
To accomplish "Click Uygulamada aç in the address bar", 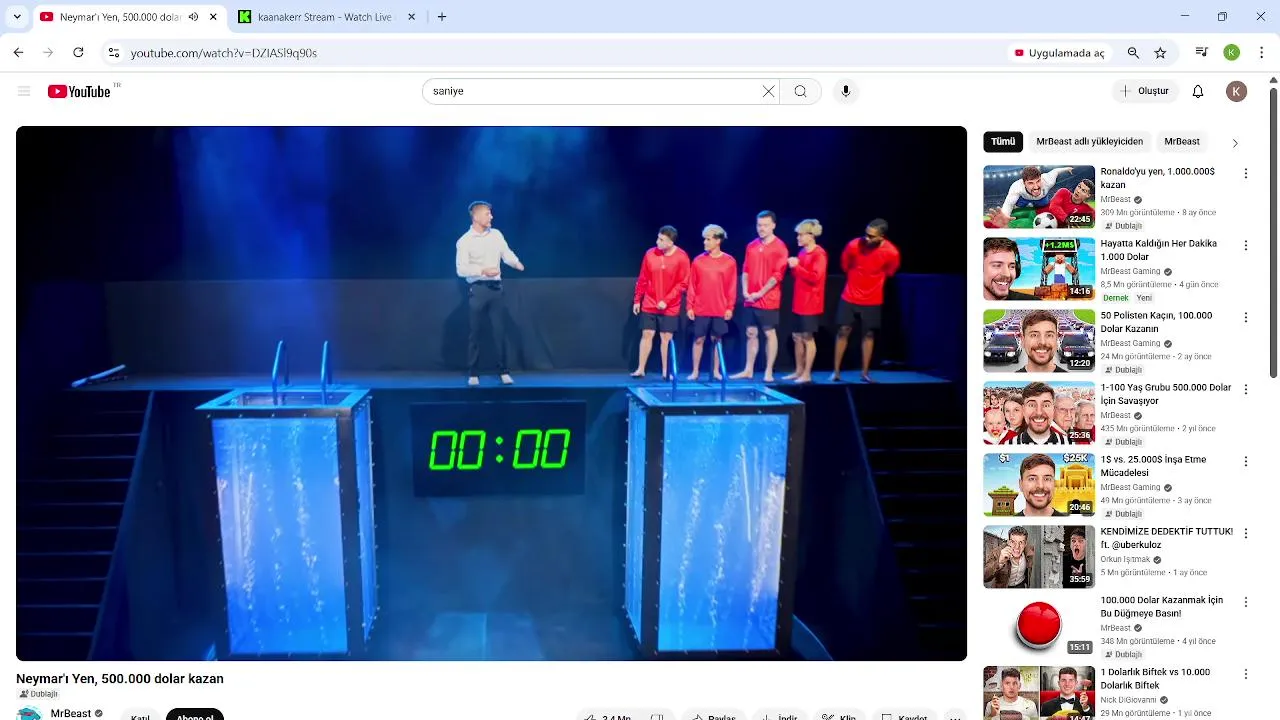I will click(x=1059, y=53).
